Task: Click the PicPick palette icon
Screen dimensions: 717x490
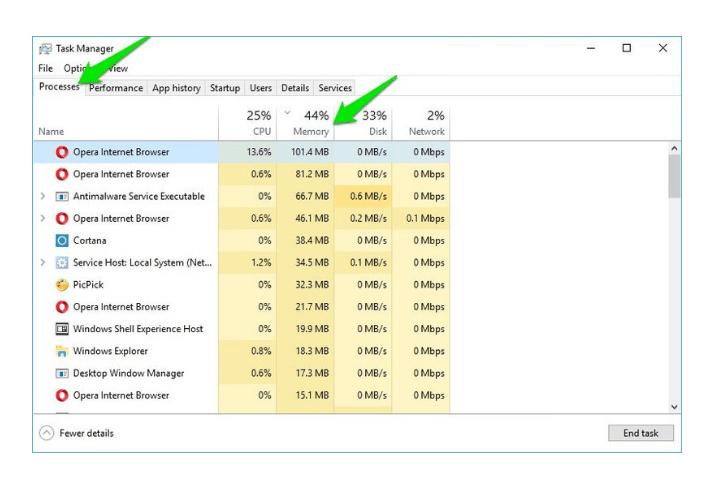Action: (x=62, y=285)
